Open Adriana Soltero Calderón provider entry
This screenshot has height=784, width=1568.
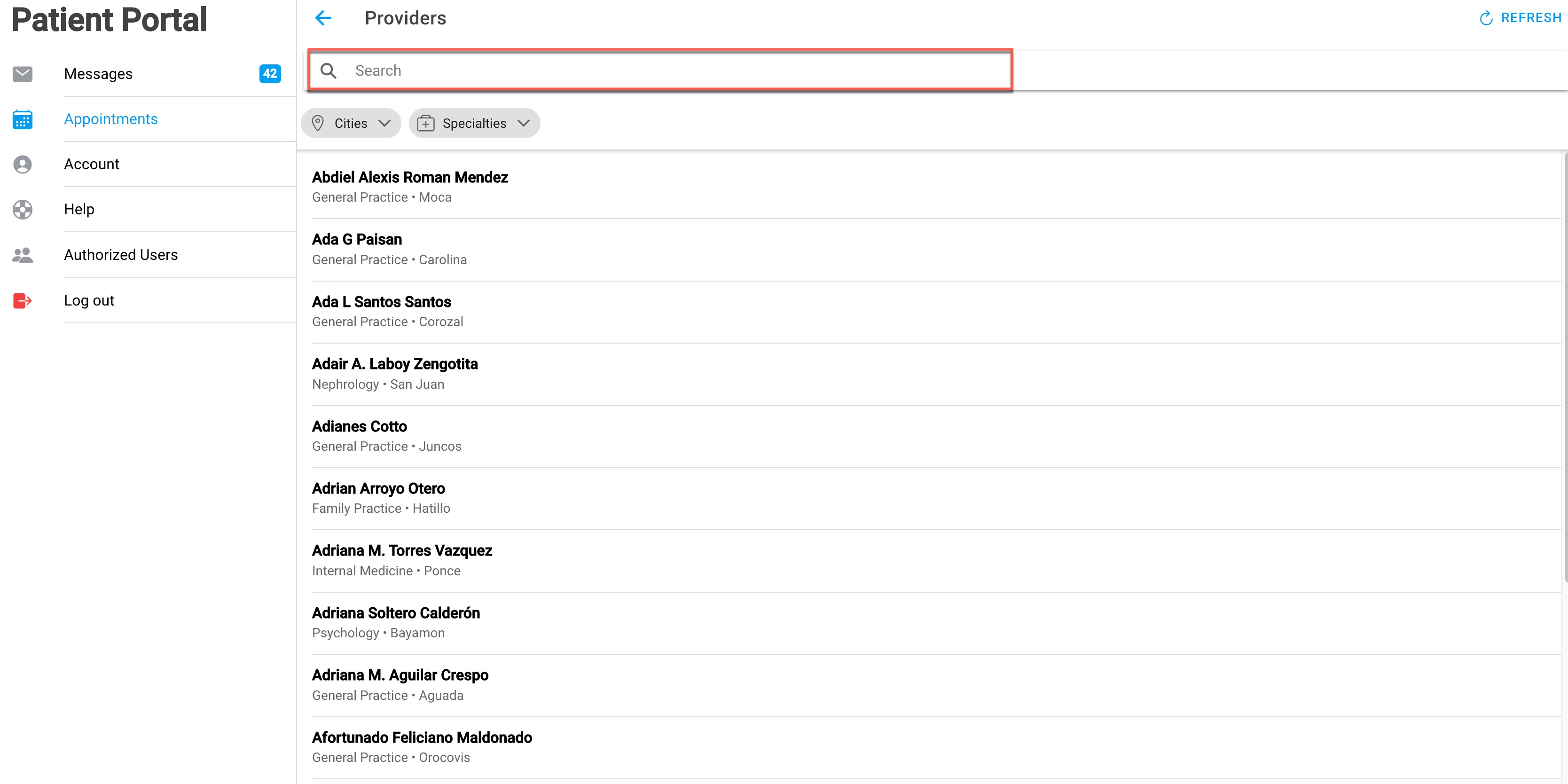coord(396,613)
